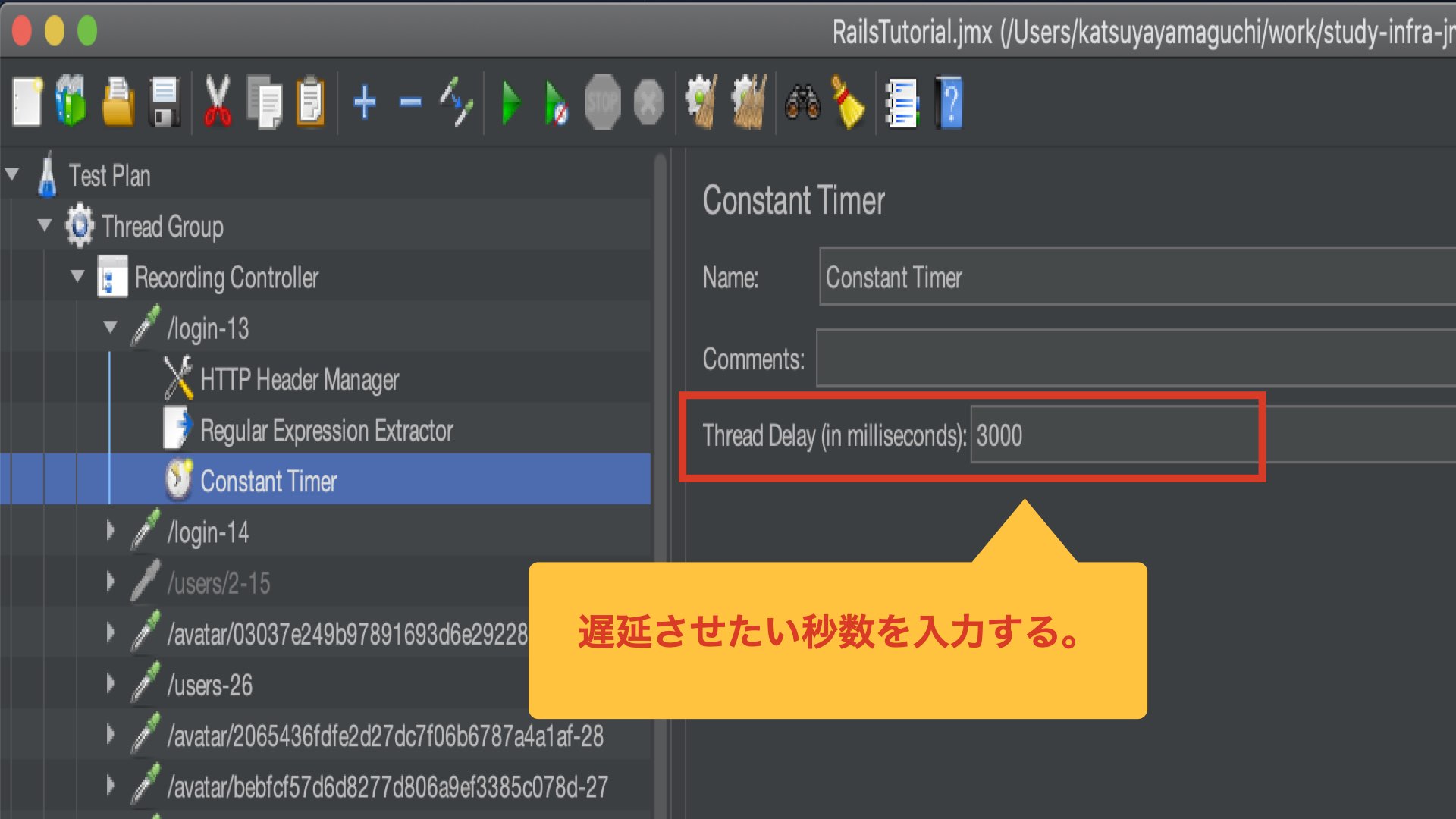1456x819 pixels.
Task: Click the Copy icon in the toolbar
Action: 265,102
